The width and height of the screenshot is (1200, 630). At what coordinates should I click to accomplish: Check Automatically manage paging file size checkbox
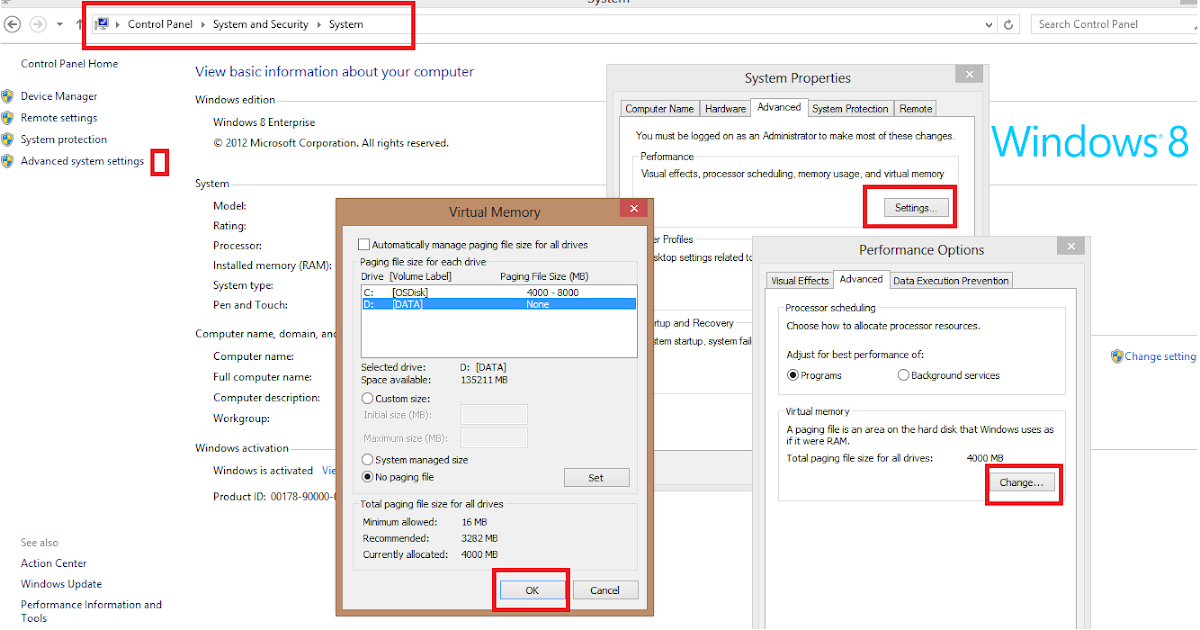[364, 245]
